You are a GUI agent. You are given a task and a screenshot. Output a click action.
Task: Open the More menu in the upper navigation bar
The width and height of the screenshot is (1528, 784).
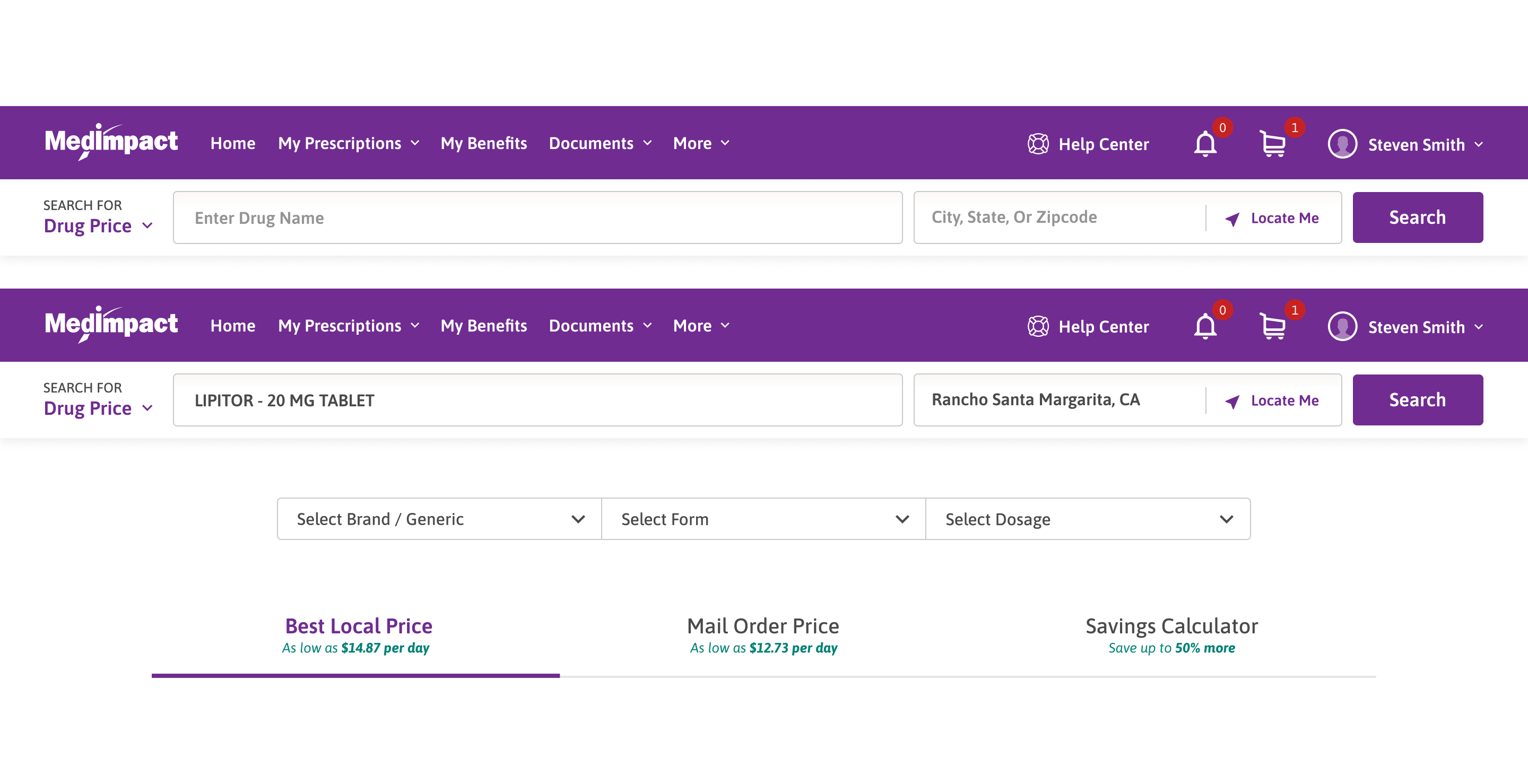pyautogui.click(x=702, y=144)
